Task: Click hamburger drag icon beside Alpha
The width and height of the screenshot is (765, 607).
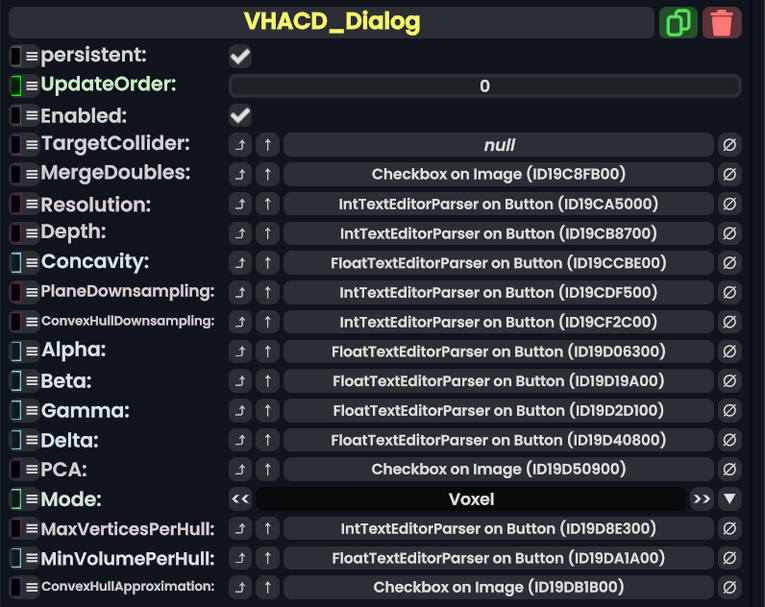Action: coord(32,351)
